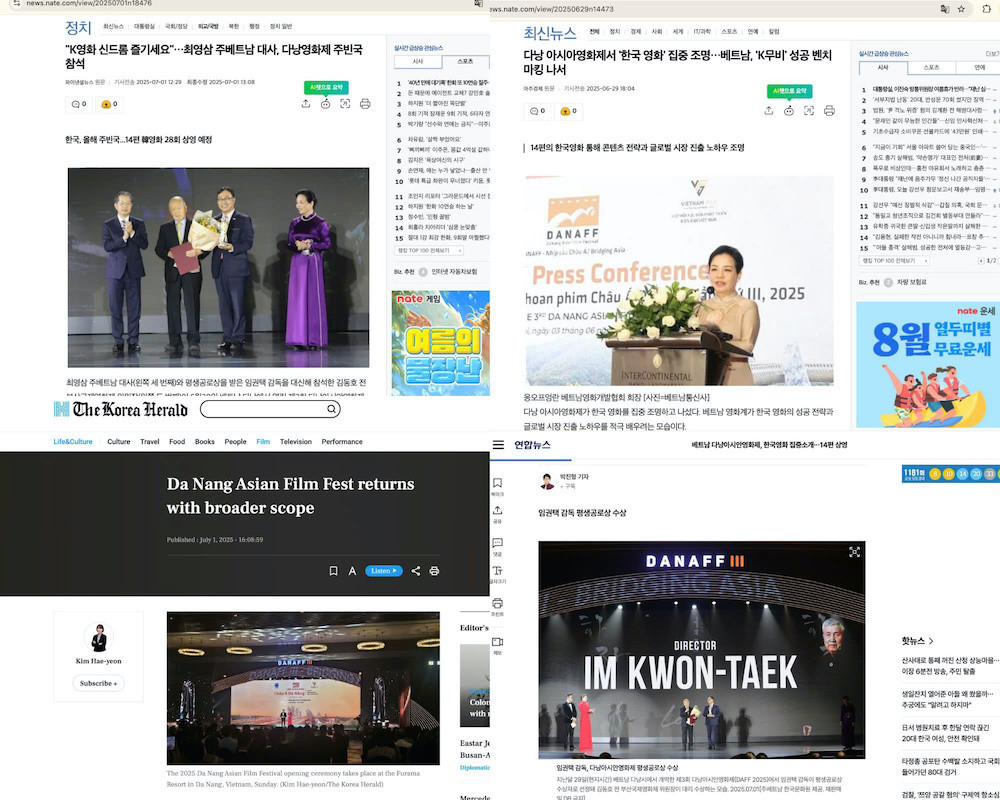The width and height of the screenshot is (1000, 800).
Task: Click the print icon in the Korea Herald article
Action: (x=434, y=571)
